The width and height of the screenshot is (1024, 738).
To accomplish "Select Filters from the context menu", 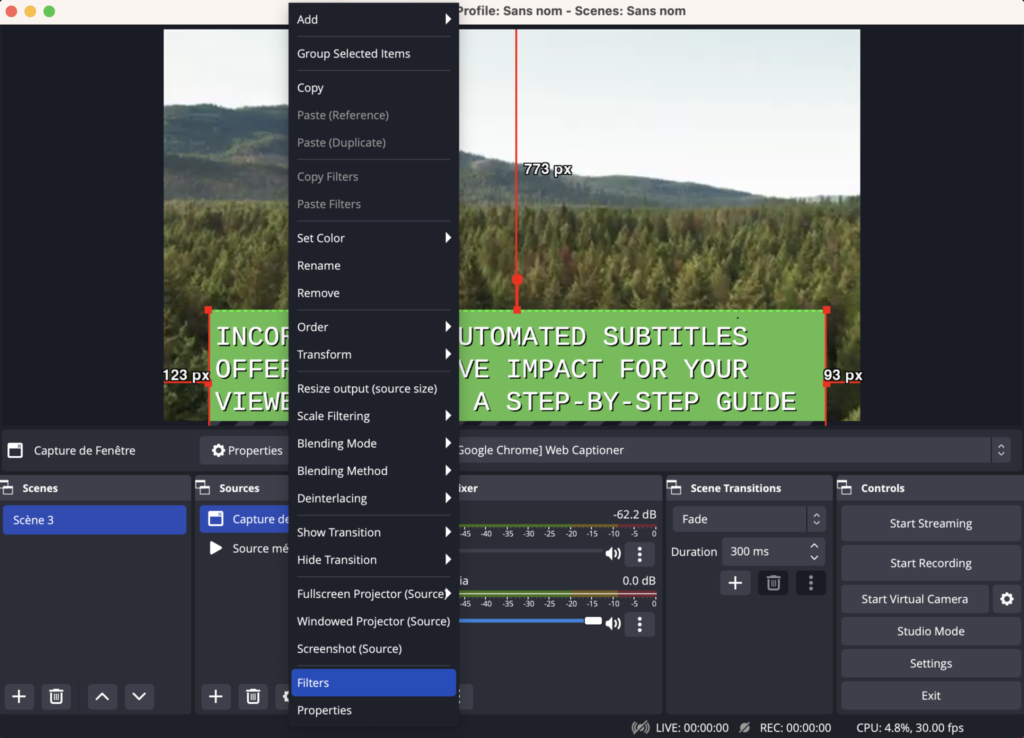I will click(x=313, y=682).
